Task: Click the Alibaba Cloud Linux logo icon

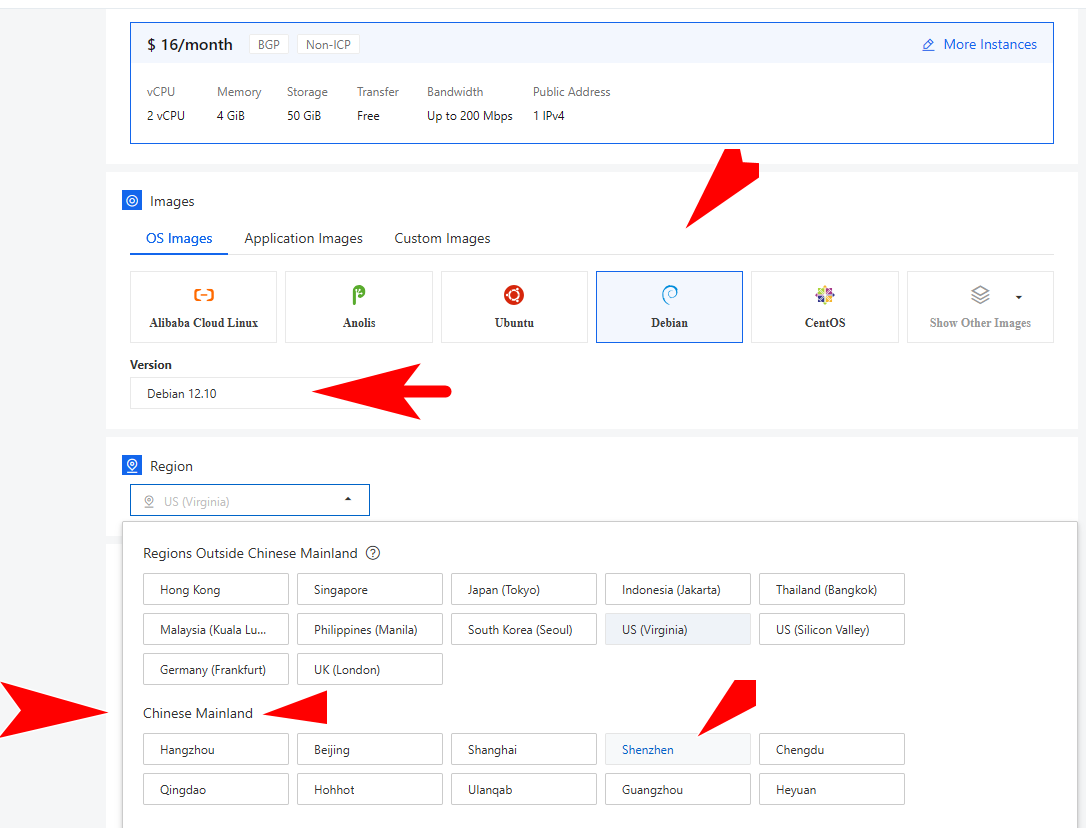Action: click(x=204, y=295)
